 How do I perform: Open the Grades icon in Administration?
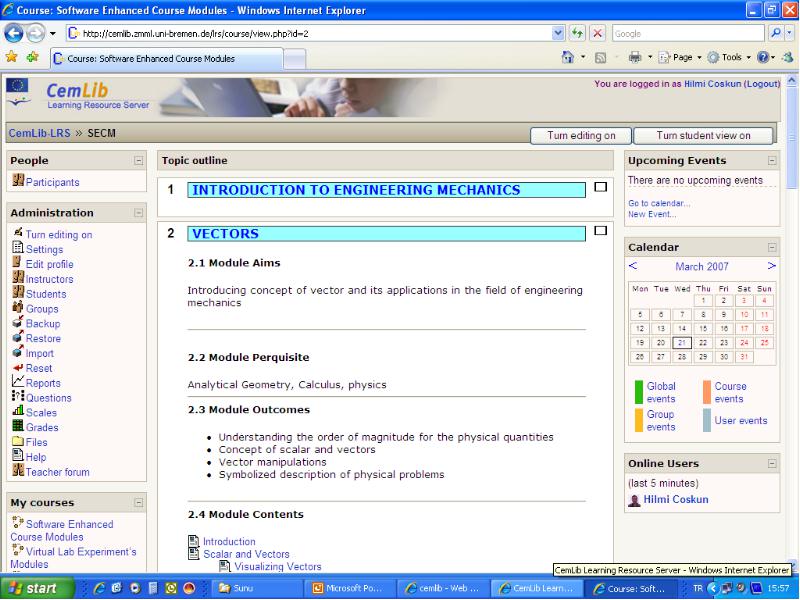point(18,426)
